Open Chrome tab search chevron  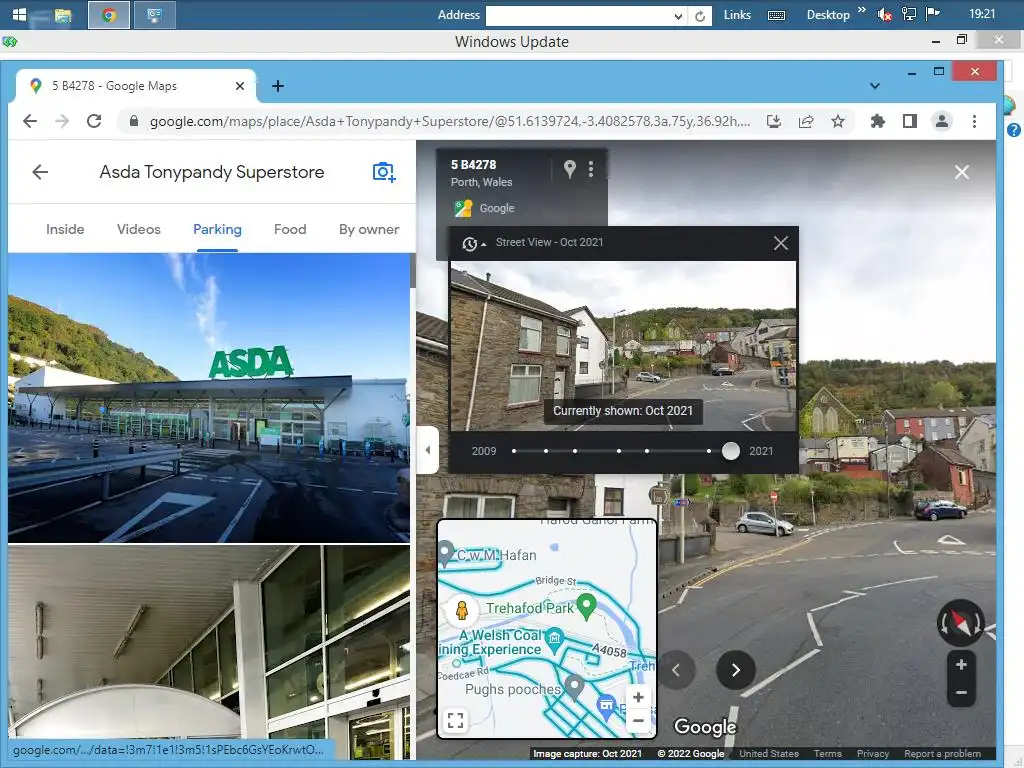tap(874, 86)
